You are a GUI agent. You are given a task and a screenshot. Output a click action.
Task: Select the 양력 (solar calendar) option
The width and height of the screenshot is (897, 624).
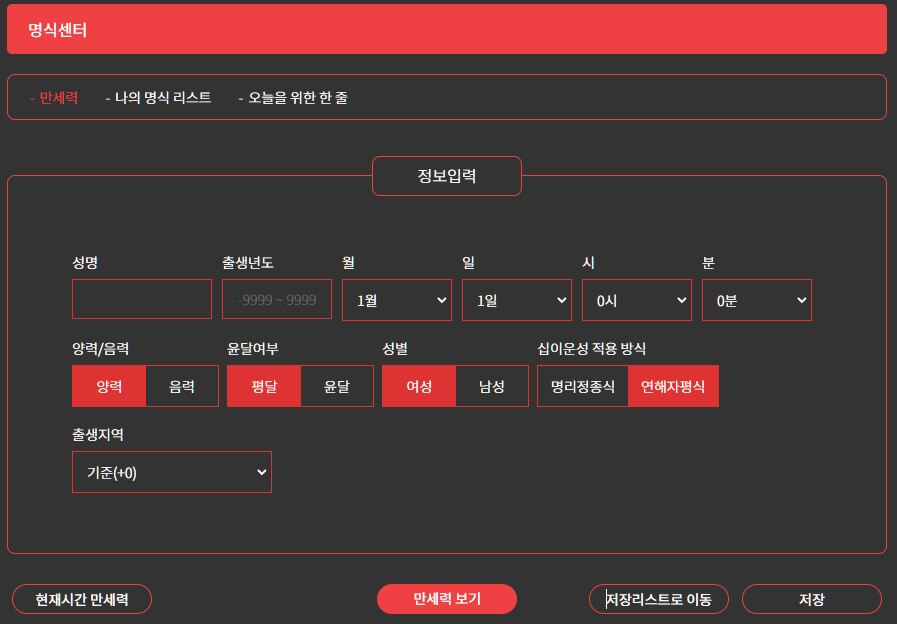pos(109,386)
